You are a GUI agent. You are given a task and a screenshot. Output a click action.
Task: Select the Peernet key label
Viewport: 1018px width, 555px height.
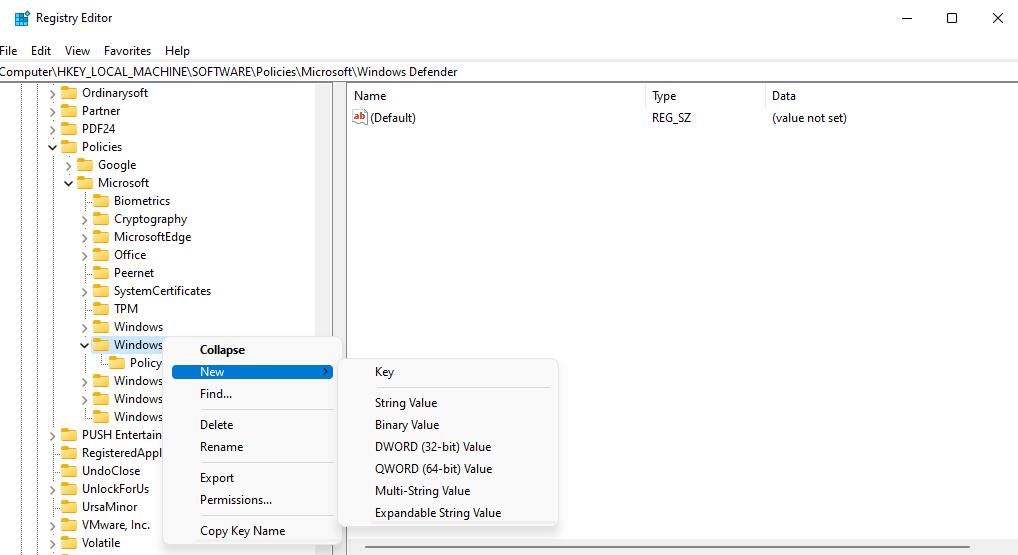click(134, 273)
